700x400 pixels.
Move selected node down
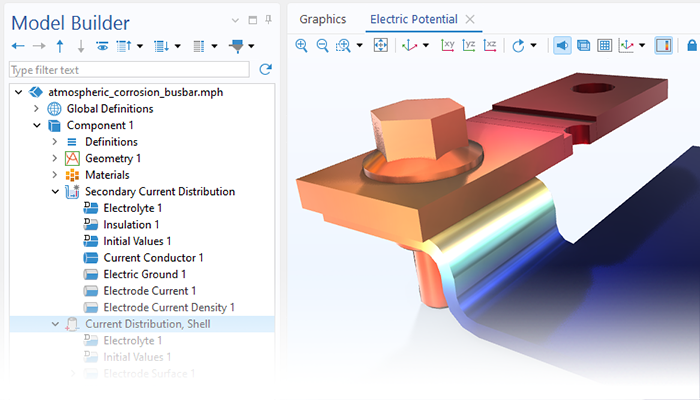(x=81, y=46)
